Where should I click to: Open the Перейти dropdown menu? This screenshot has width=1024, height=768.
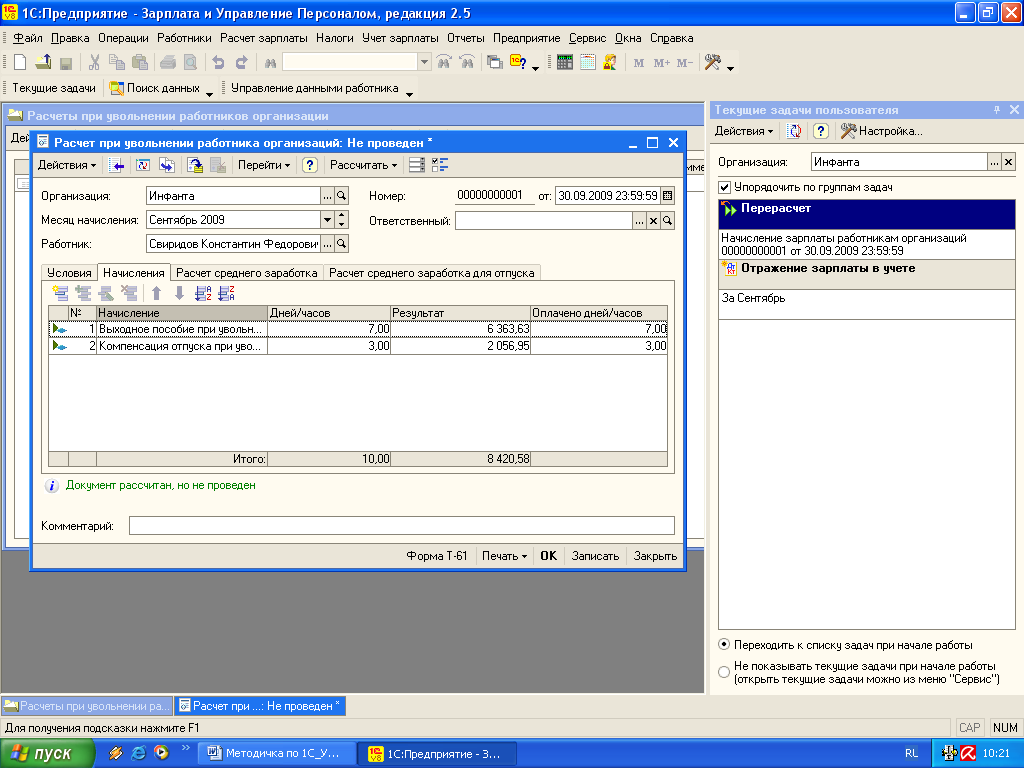pos(264,165)
